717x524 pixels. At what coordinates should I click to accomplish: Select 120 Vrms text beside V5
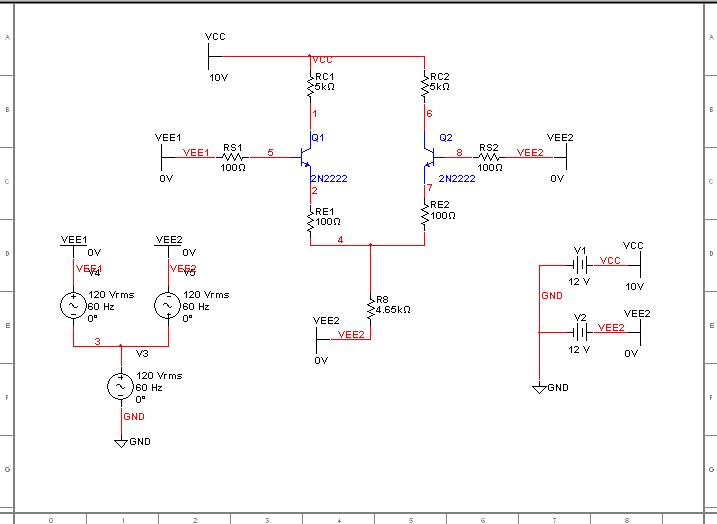pyautogui.click(x=206, y=294)
